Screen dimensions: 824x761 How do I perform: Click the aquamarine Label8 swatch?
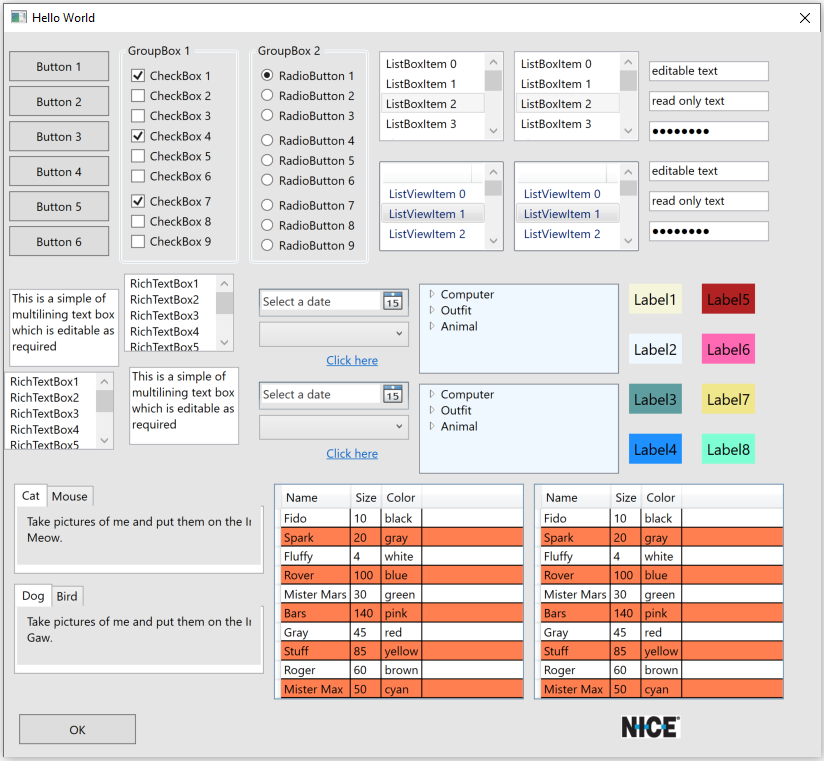(728, 449)
